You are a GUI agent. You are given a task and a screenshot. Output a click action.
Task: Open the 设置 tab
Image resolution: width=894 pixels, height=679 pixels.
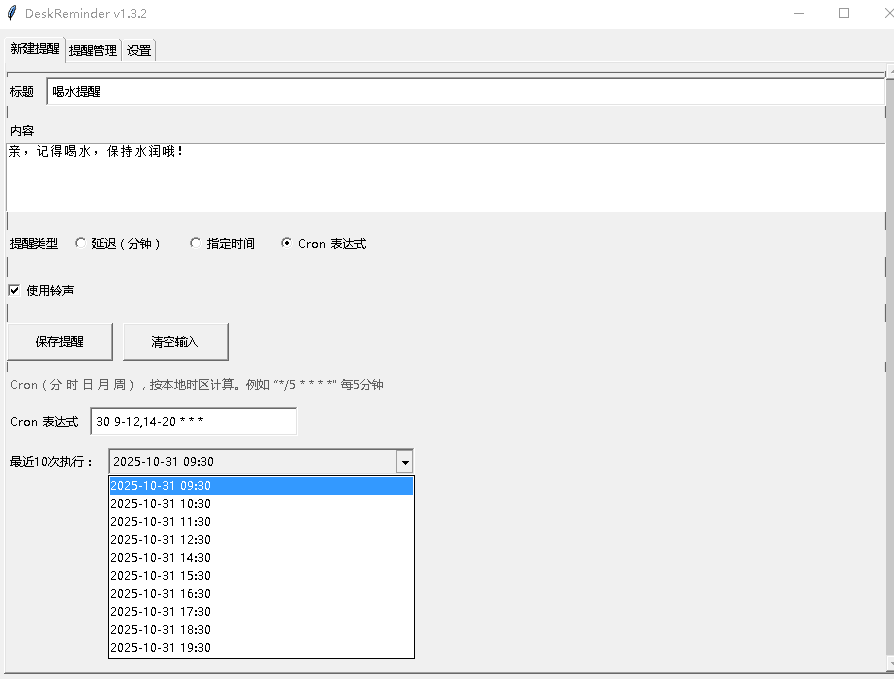(x=139, y=50)
